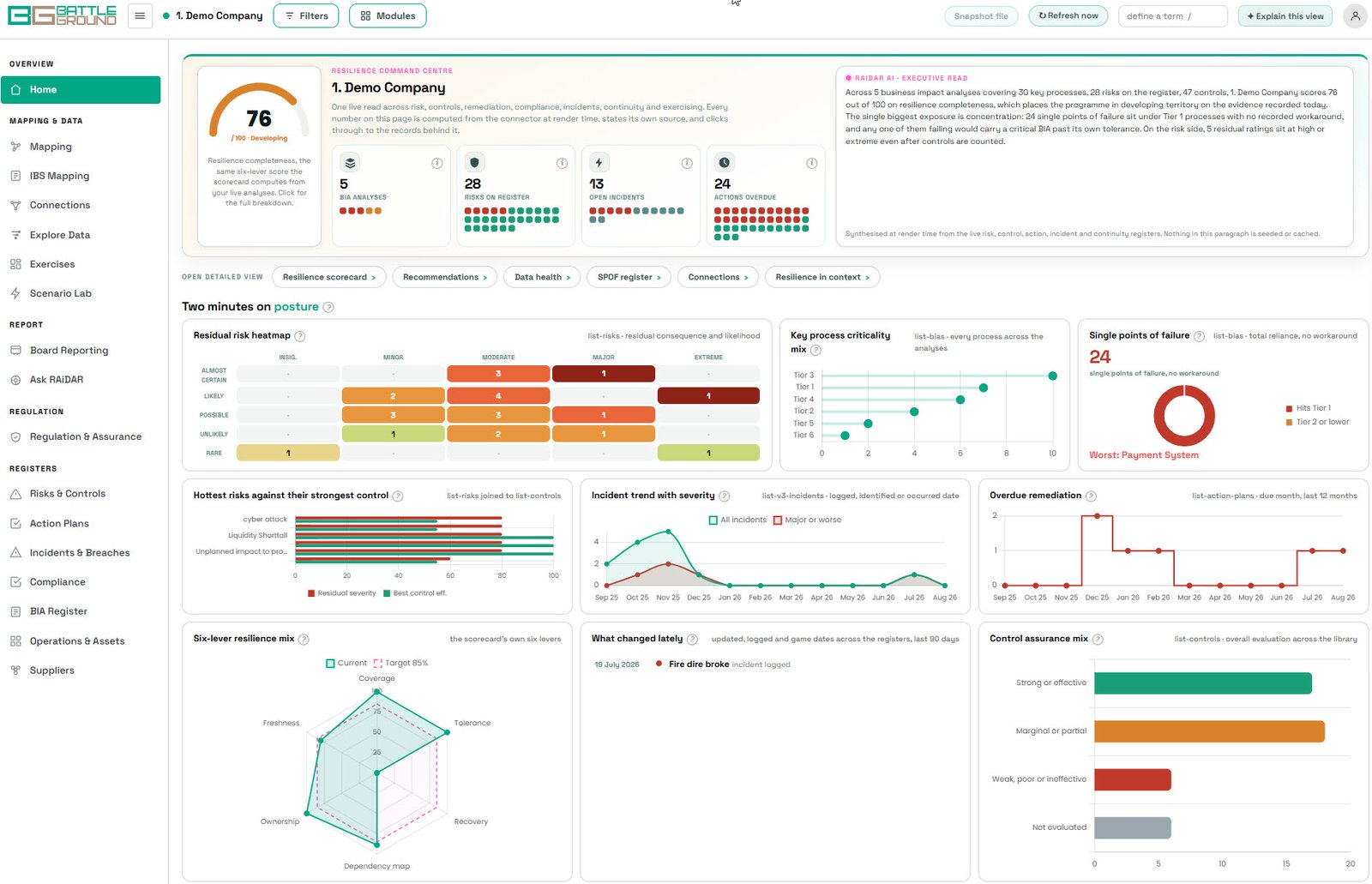Expand the Modules menu
Viewport: 1372px width, 884px height.
pyautogui.click(x=388, y=15)
